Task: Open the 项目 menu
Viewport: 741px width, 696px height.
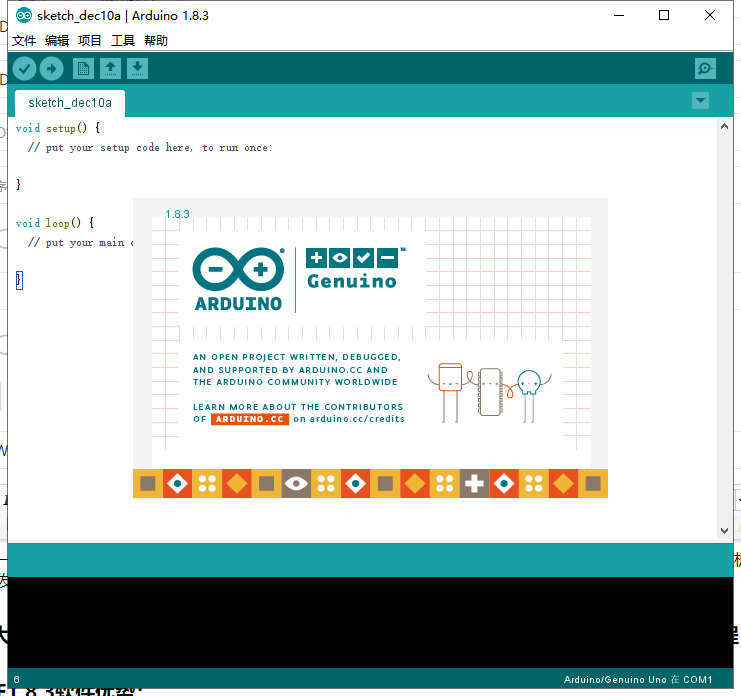Action: point(90,41)
